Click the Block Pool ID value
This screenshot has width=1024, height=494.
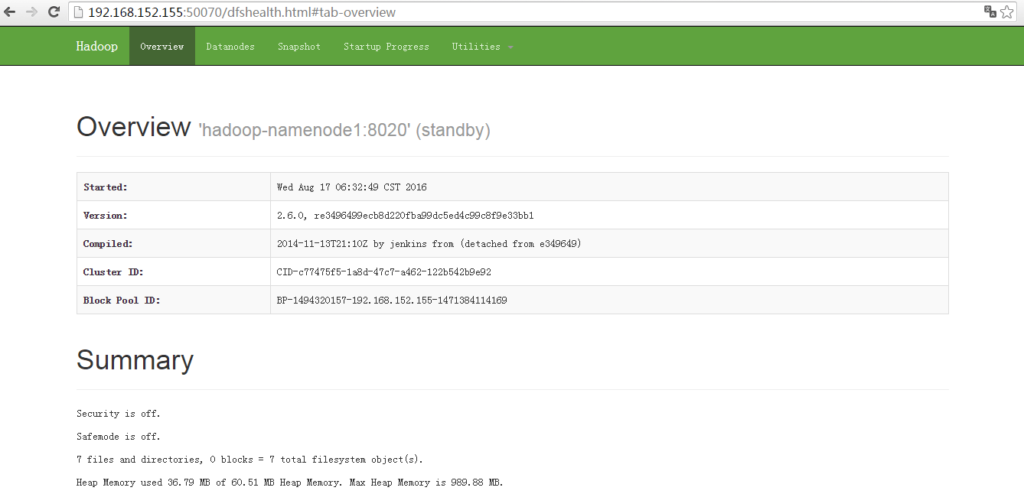[x=392, y=299]
